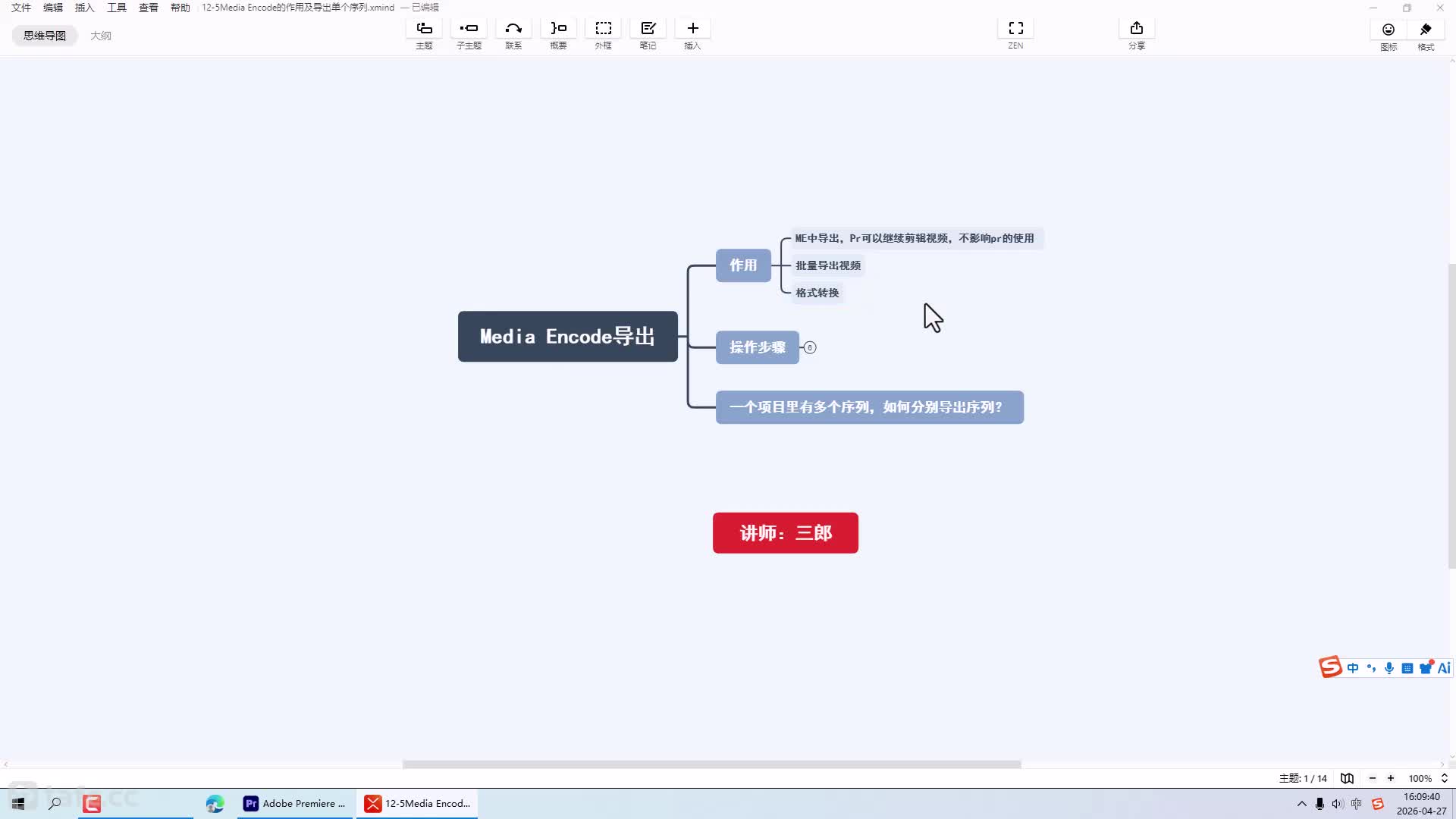Toggle Sogou 中 Chinese input mode
This screenshot has width=1456, height=819.
pos(1353,668)
